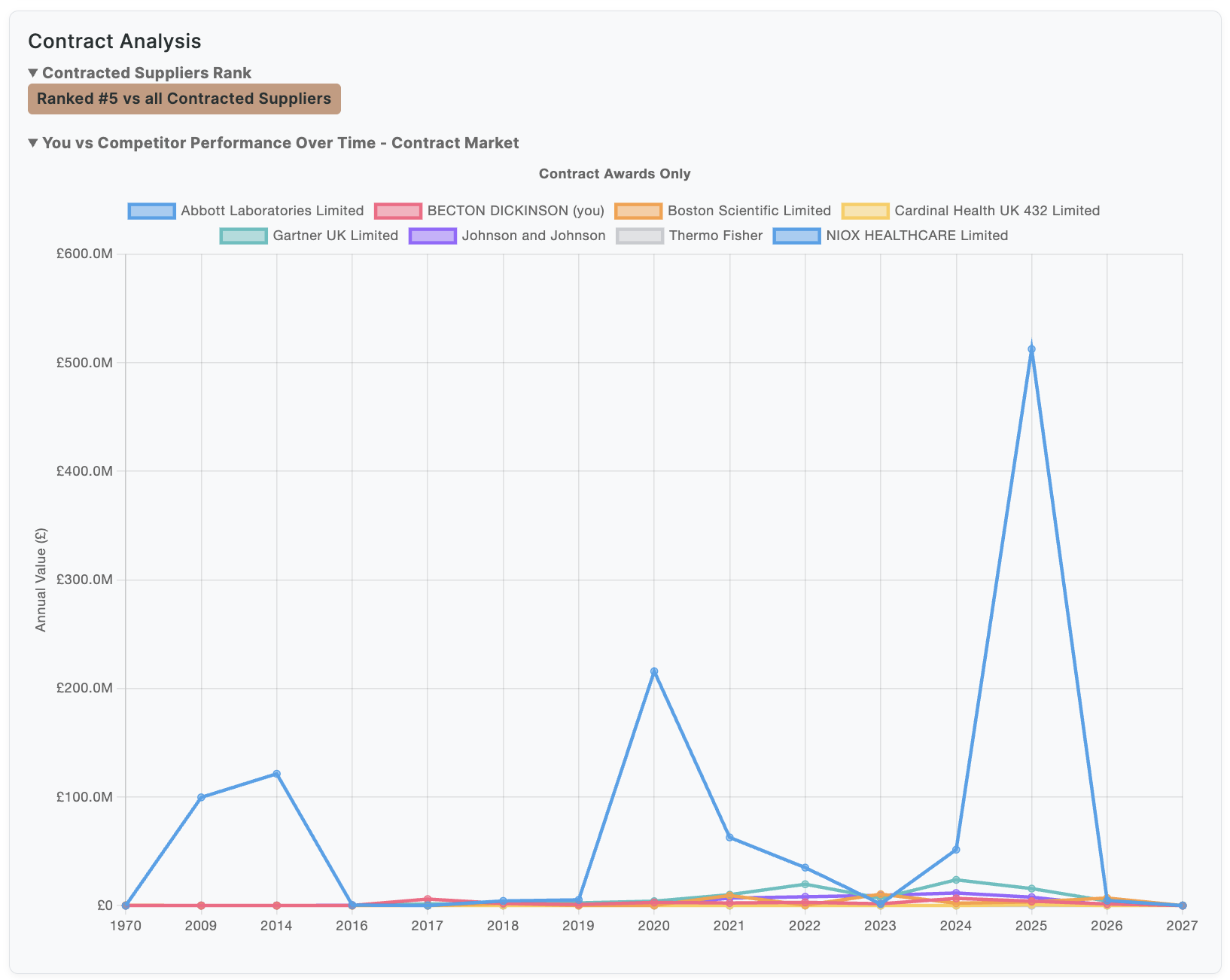Click the Ranked #5 badge

click(184, 99)
